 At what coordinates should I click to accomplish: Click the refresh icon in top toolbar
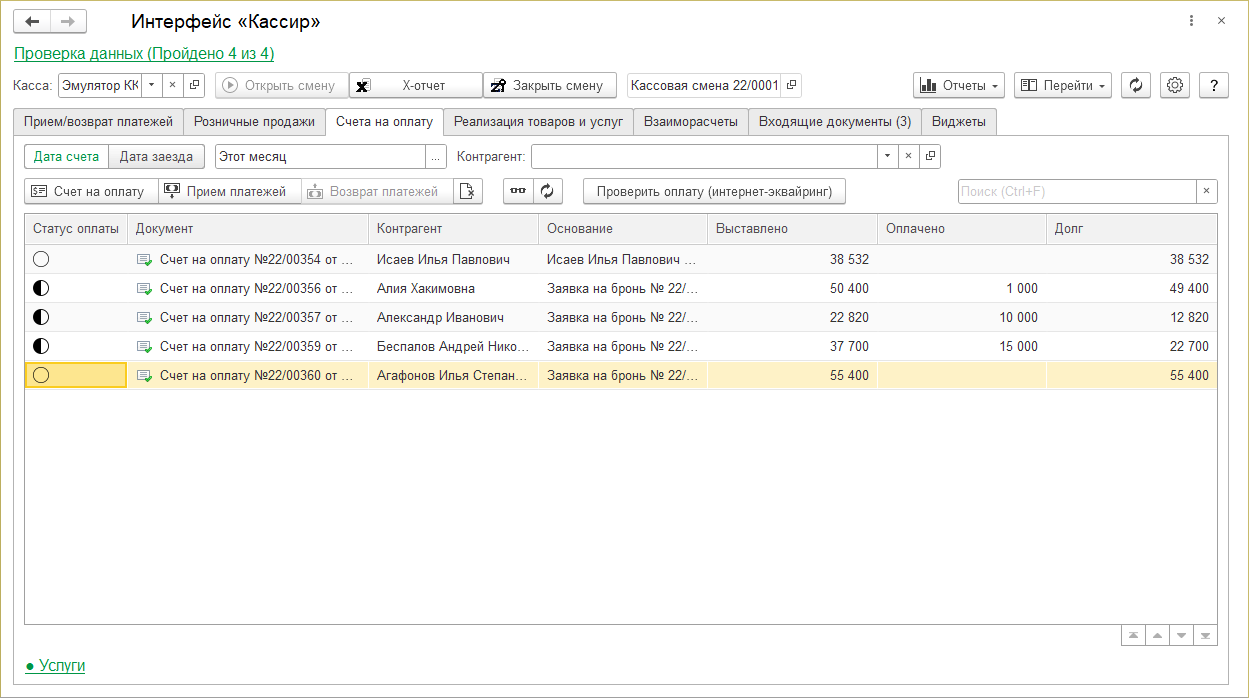(x=1135, y=85)
